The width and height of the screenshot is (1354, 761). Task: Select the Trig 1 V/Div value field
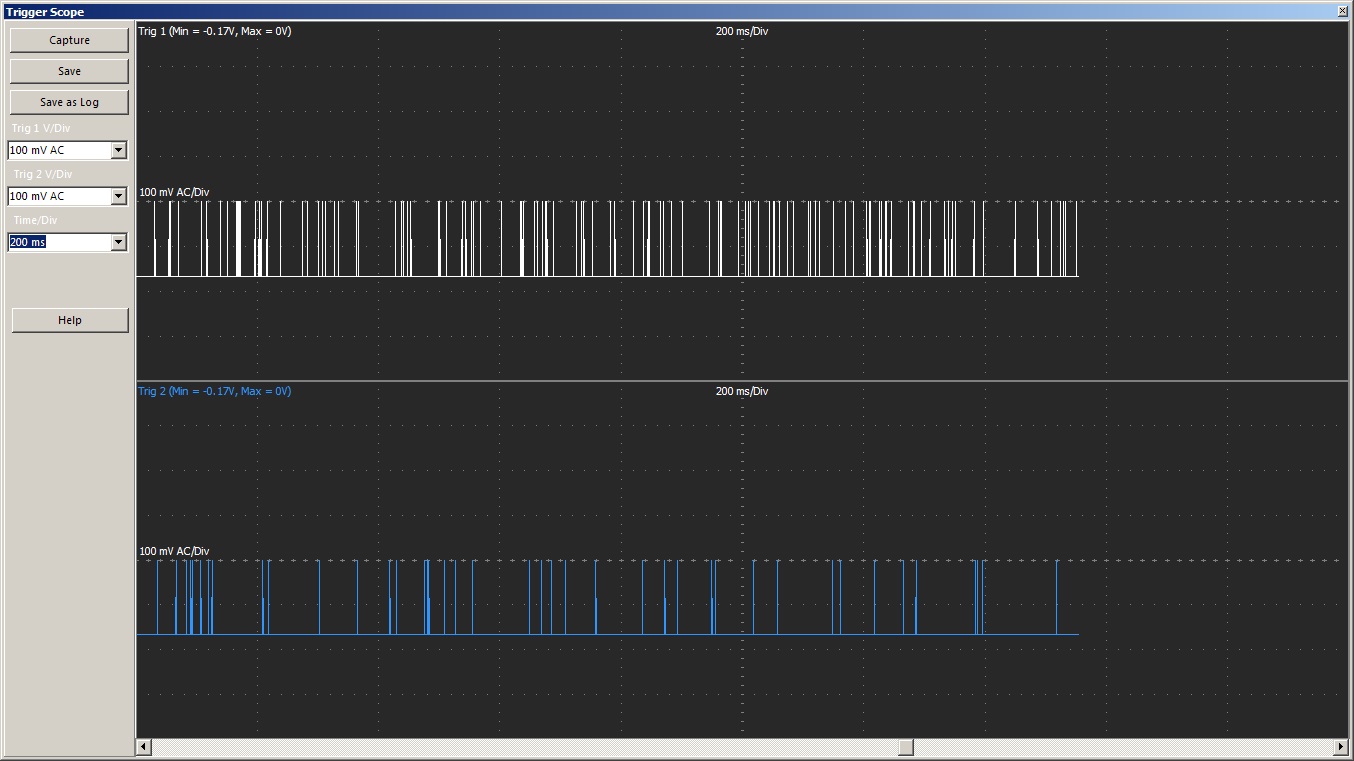[59, 150]
